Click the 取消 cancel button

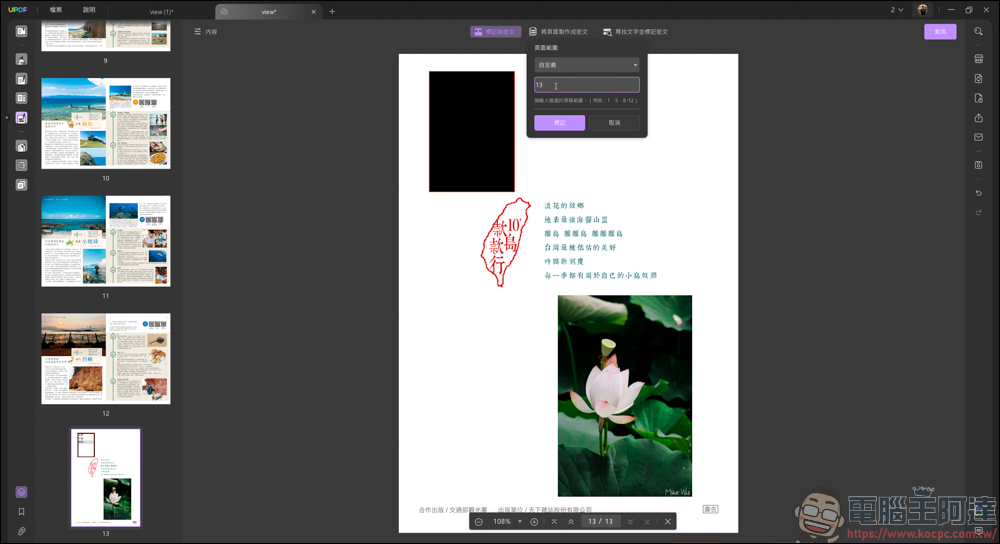[614, 122]
